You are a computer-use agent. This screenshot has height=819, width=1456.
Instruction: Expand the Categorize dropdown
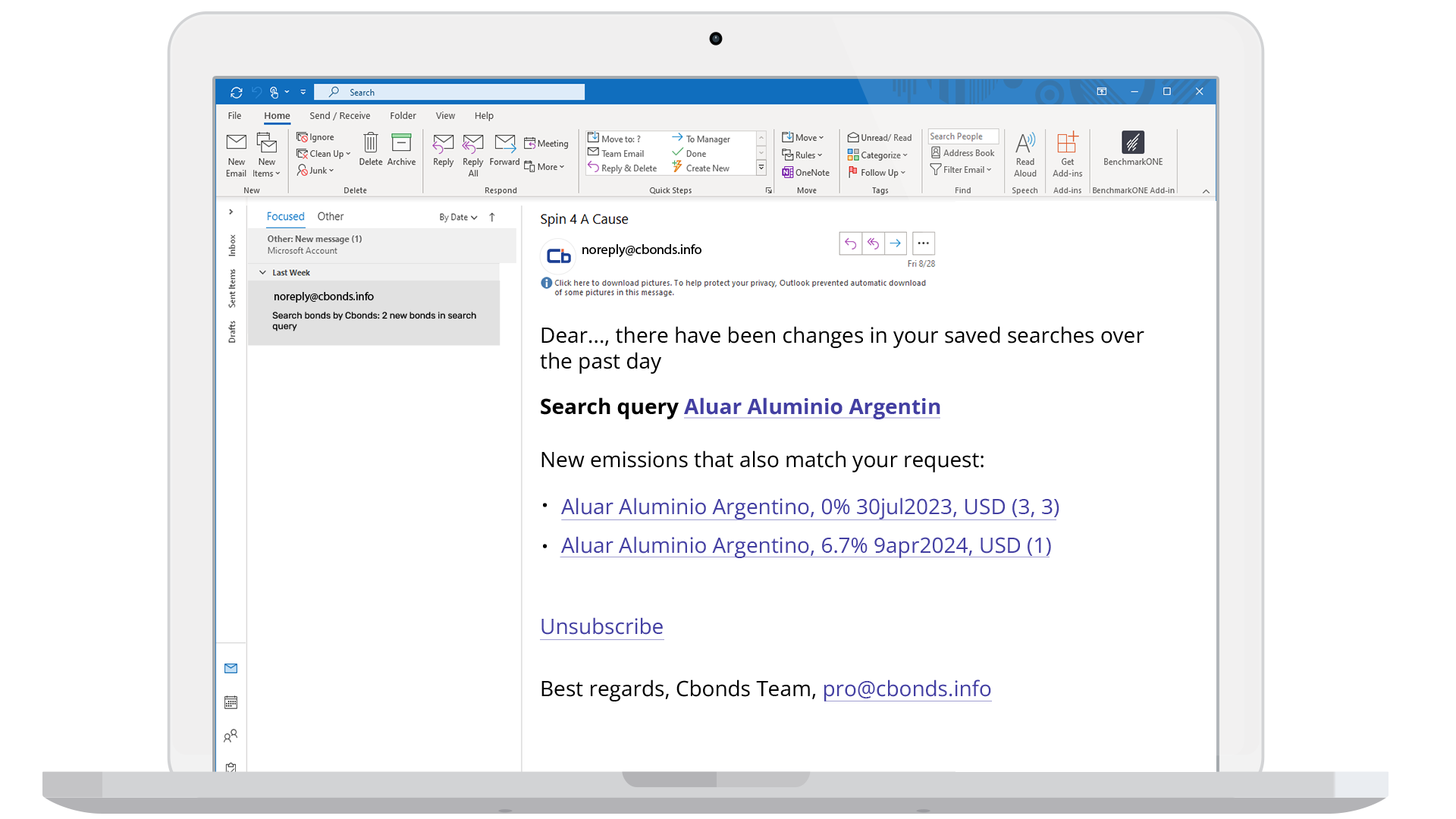[x=878, y=155]
